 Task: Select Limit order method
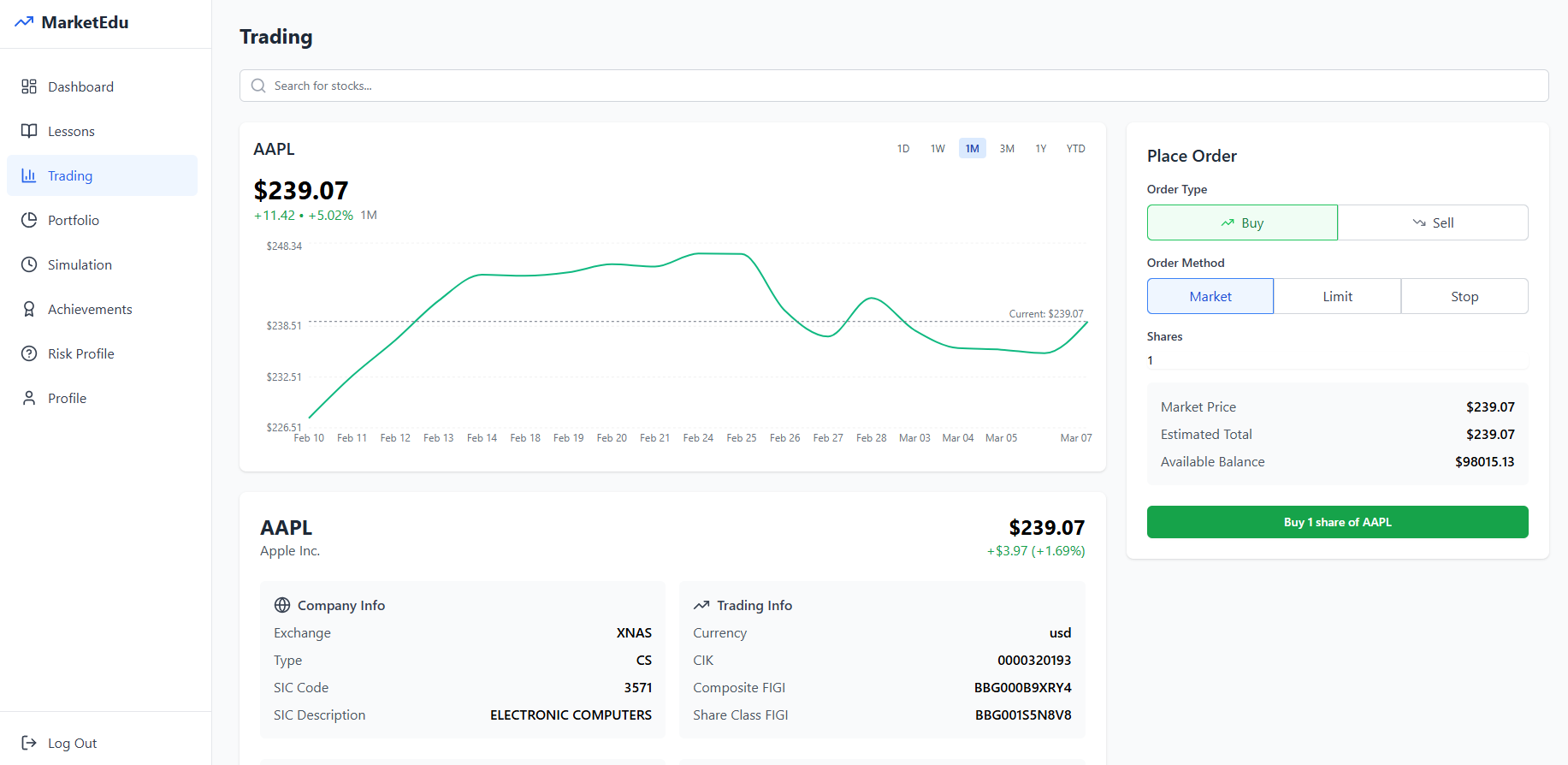pyautogui.click(x=1338, y=296)
